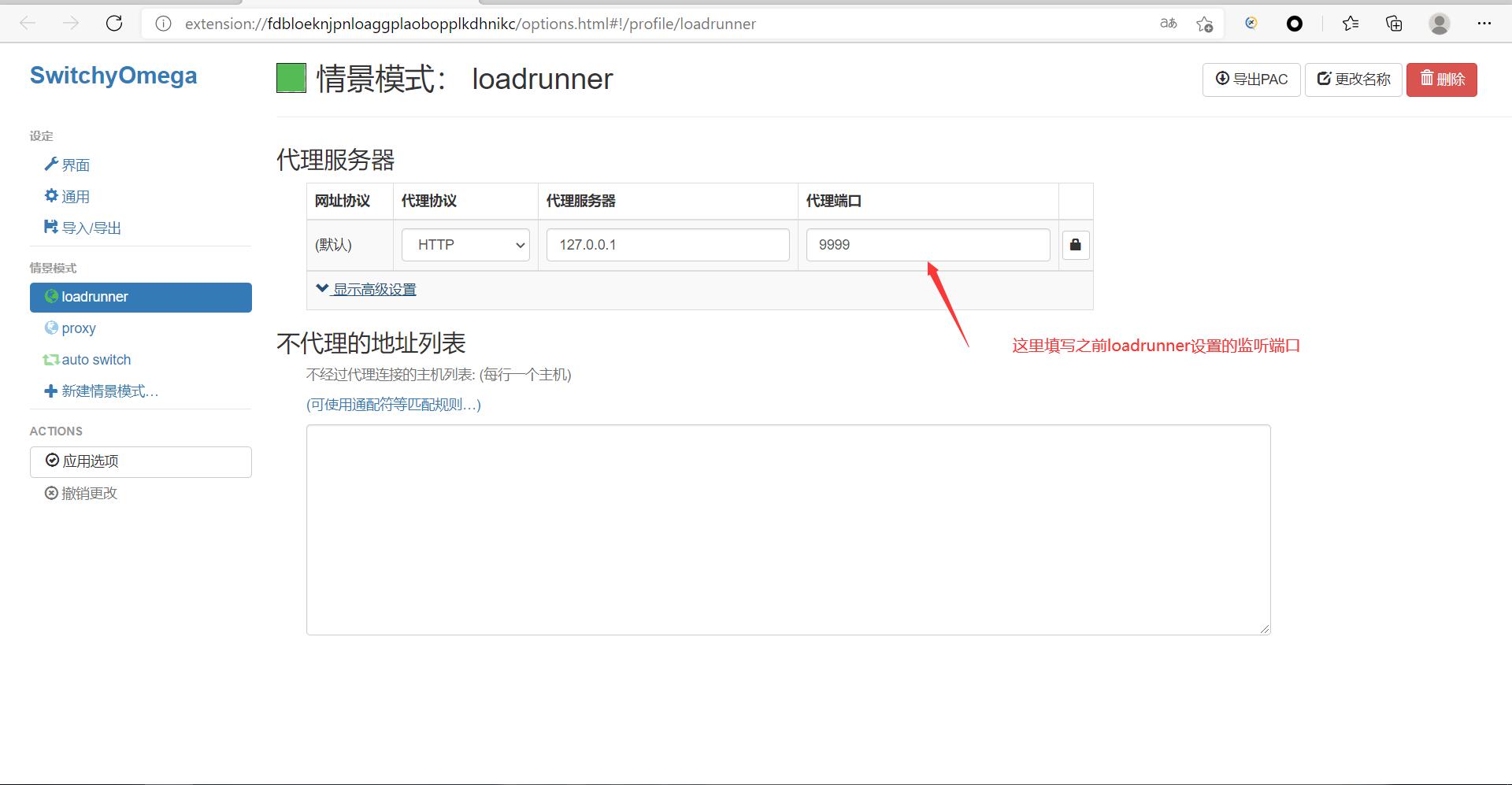Click site info icon in address bar

coord(163,24)
